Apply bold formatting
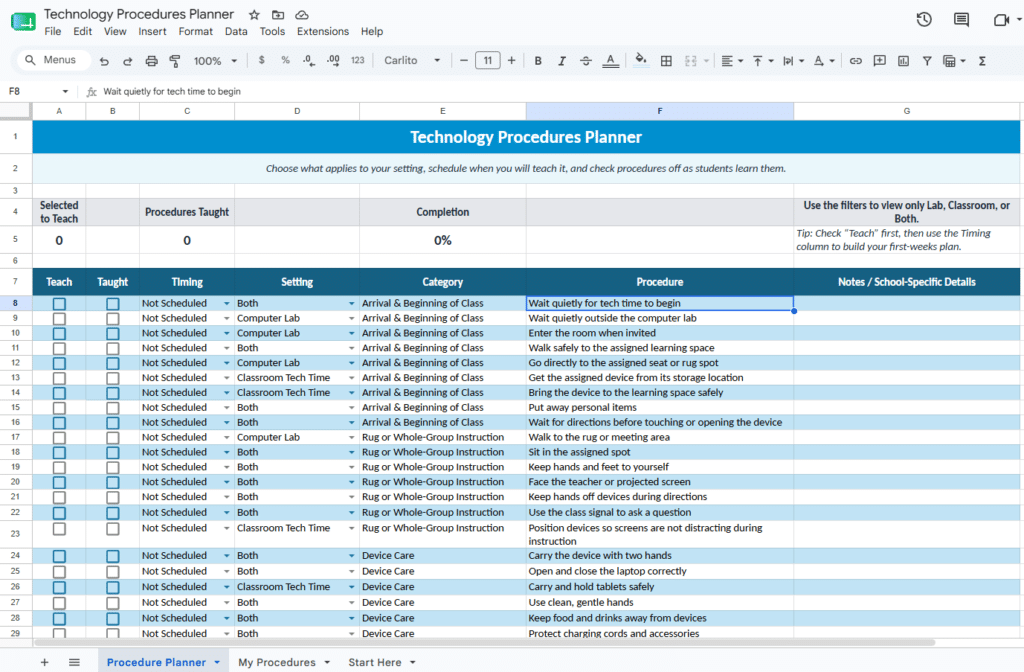This screenshot has width=1024, height=672. pyautogui.click(x=537, y=61)
